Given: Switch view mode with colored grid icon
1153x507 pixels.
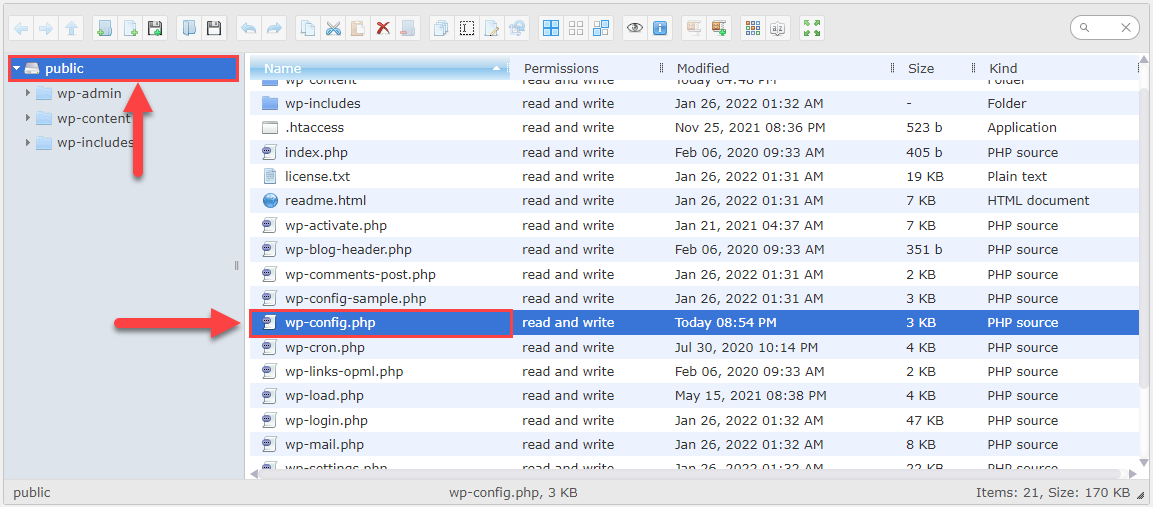Looking at the screenshot, I should [753, 28].
